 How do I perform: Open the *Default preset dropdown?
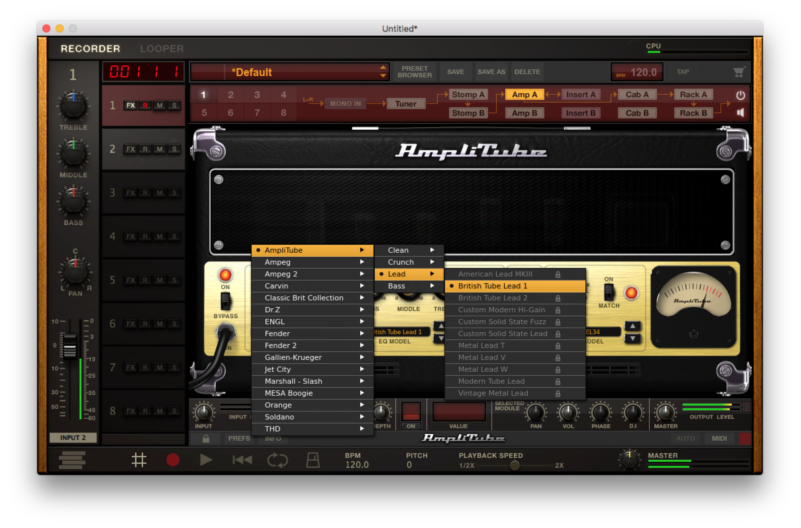pyautogui.click(x=290, y=72)
